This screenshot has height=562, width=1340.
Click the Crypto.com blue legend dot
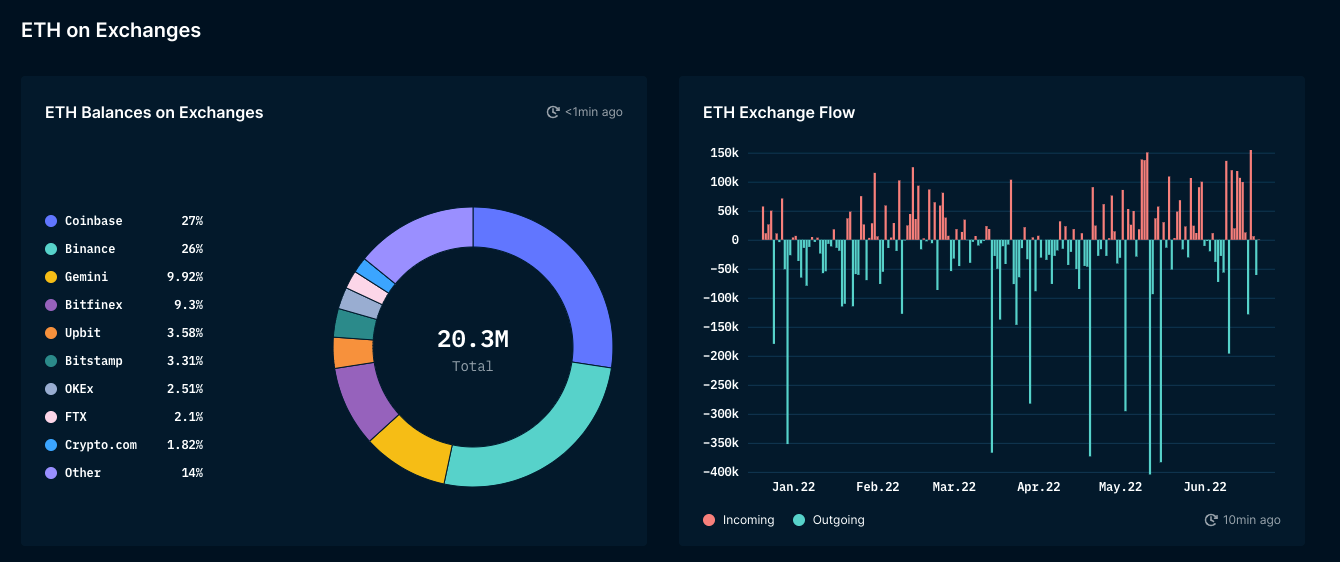(x=51, y=445)
